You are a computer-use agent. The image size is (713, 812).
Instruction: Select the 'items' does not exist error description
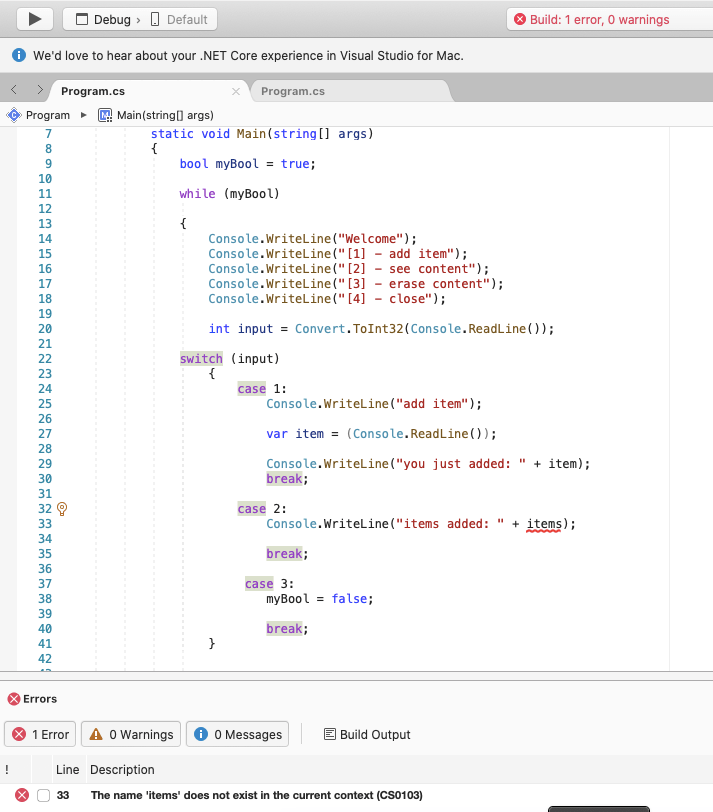coord(257,795)
